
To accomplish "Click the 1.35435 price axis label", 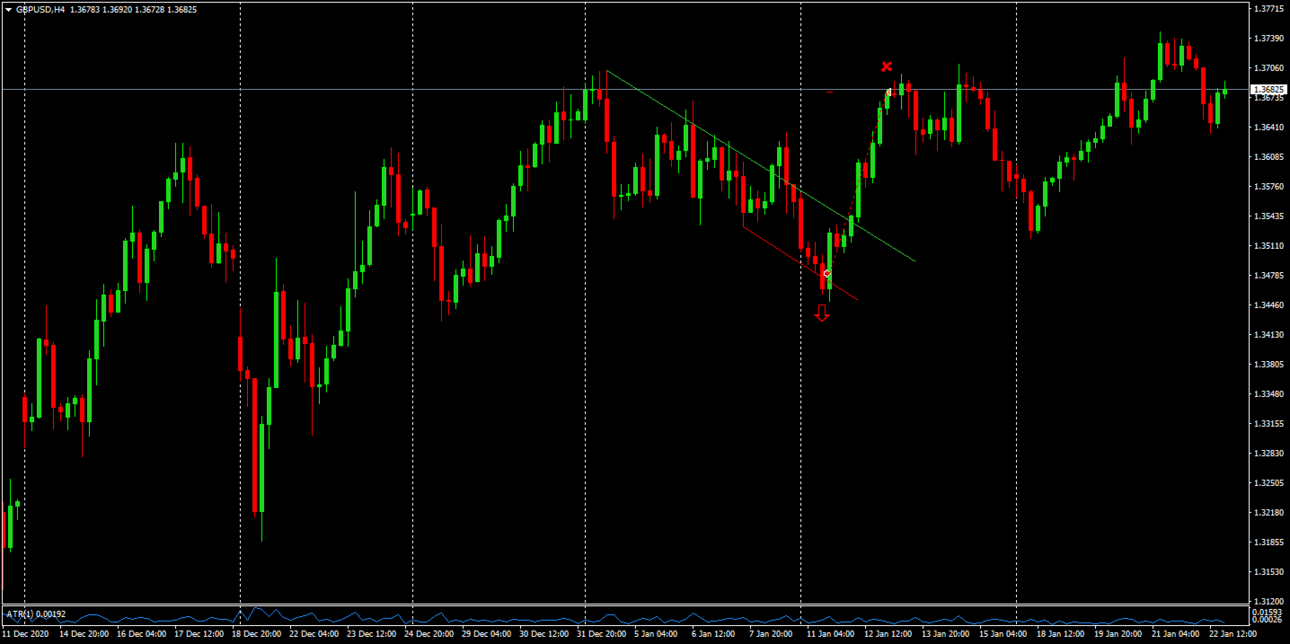I will point(1268,216).
